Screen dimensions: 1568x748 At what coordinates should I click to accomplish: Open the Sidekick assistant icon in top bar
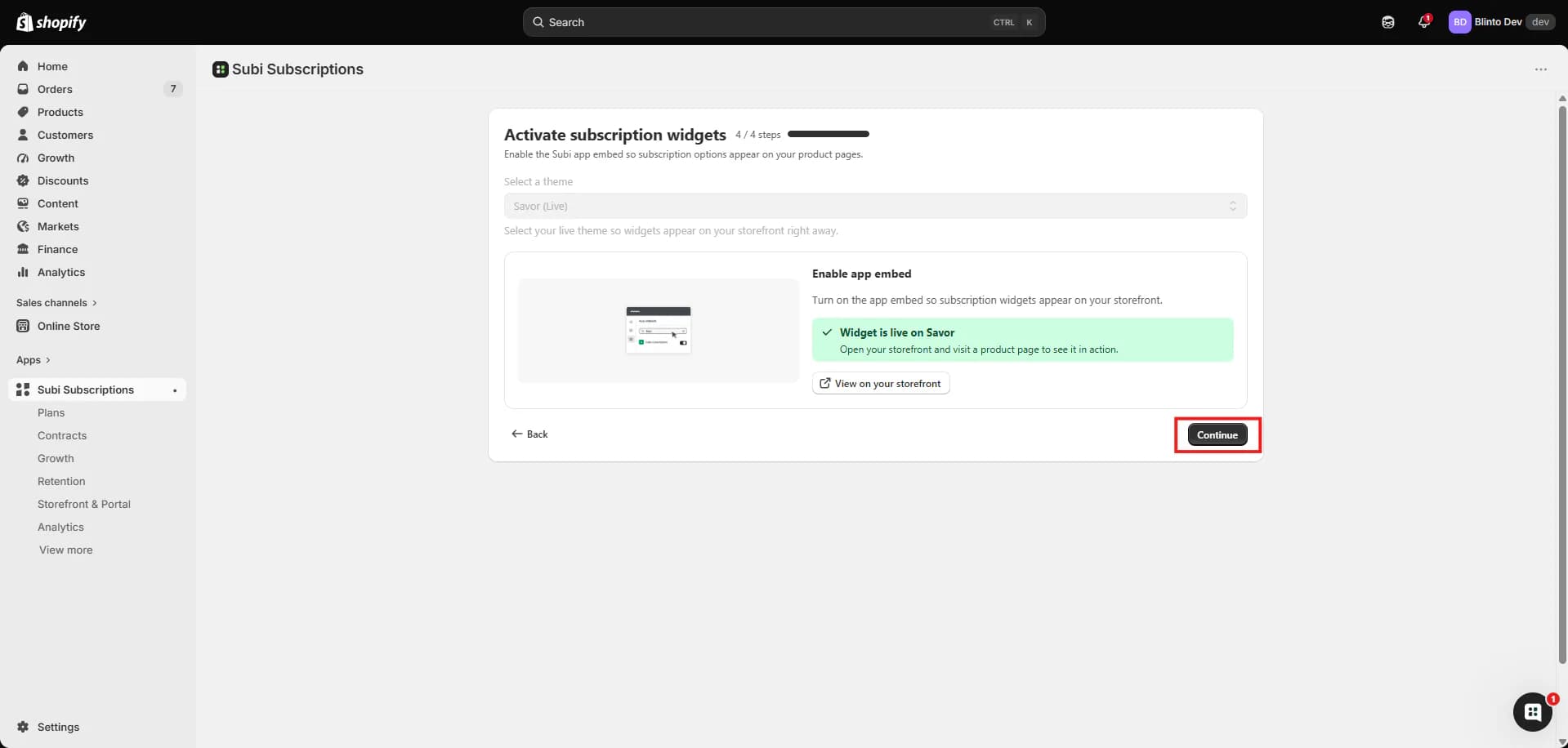1388,22
